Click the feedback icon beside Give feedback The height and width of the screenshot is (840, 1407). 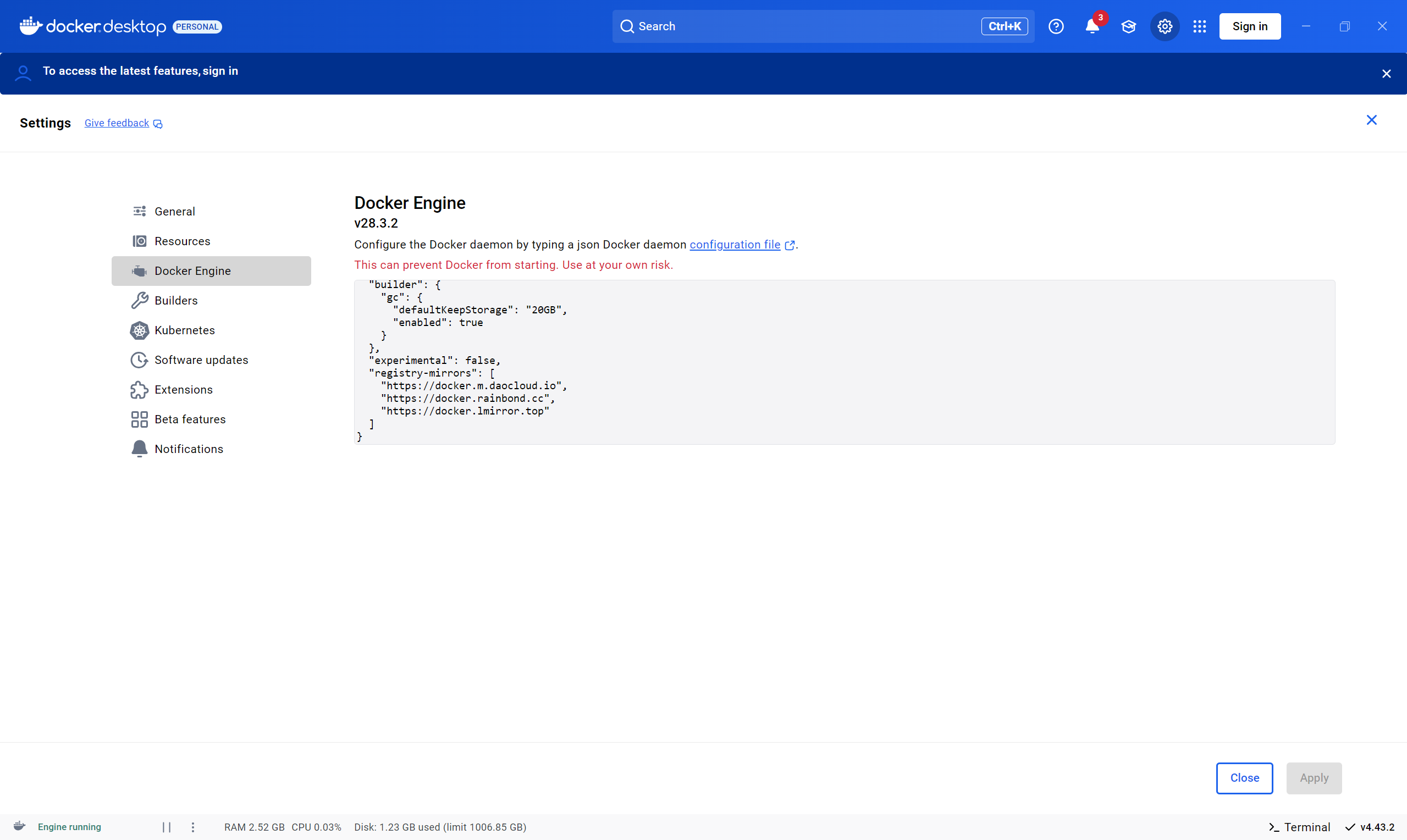pyautogui.click(x=158, y=124)
